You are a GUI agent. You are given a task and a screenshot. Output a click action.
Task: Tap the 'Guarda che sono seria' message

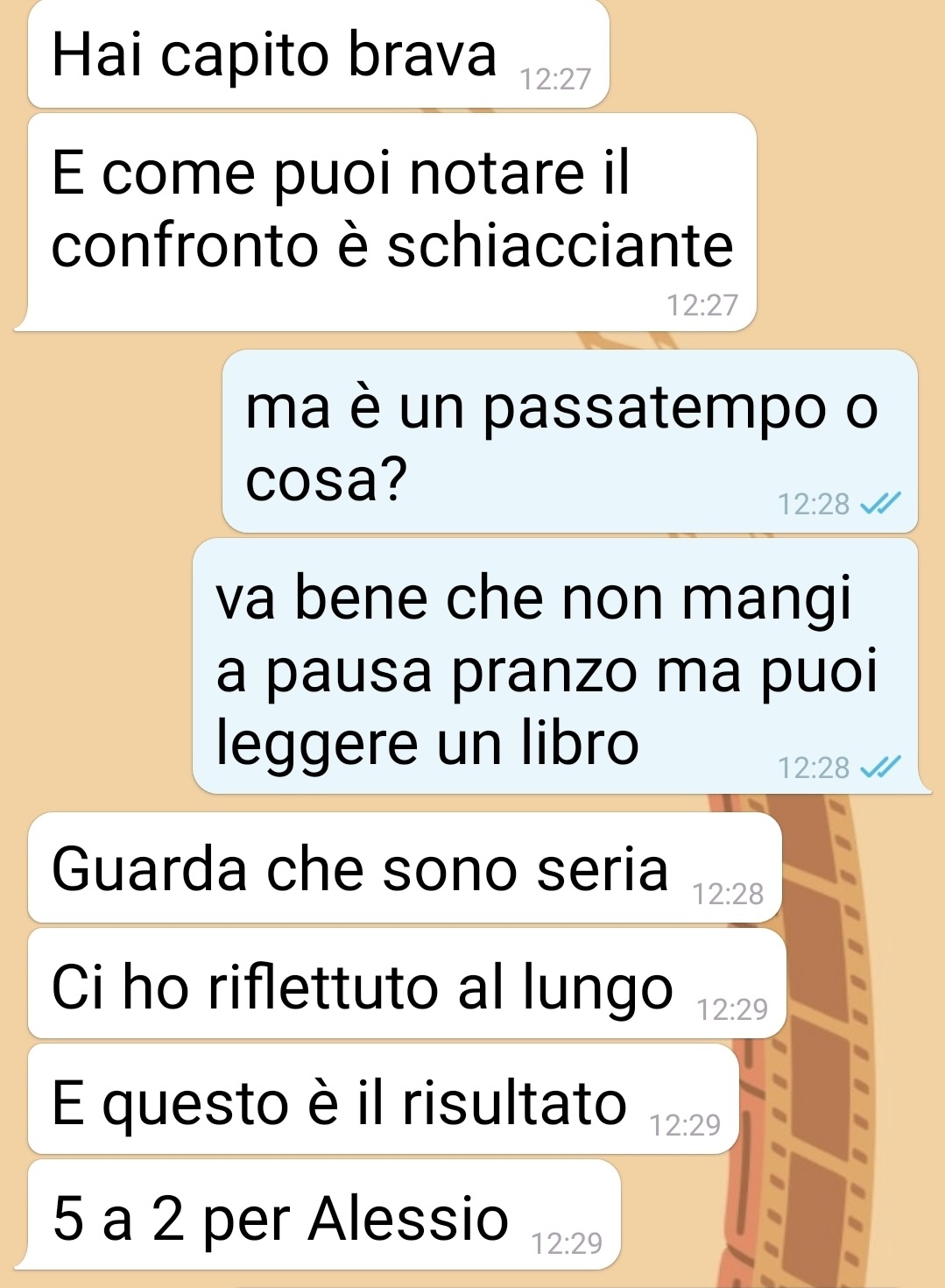(x=404, y=867)
